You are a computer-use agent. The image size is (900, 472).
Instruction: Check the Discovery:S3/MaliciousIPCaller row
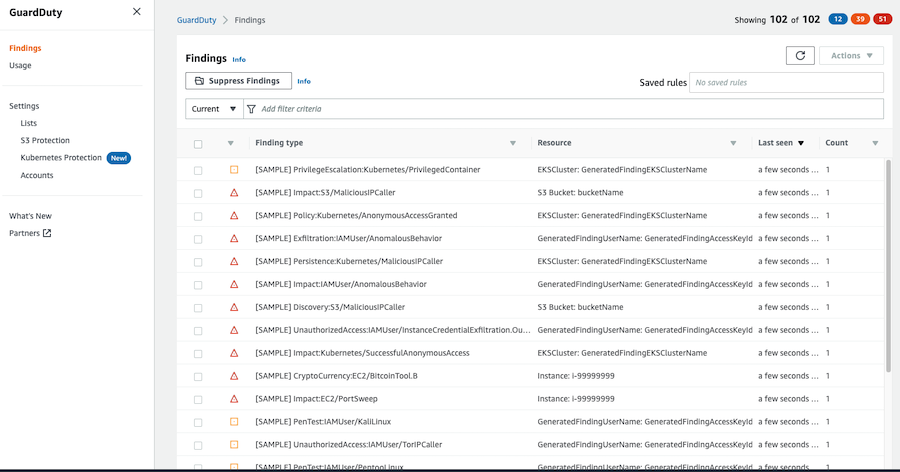pyautogui.click(x=198, y=308)
